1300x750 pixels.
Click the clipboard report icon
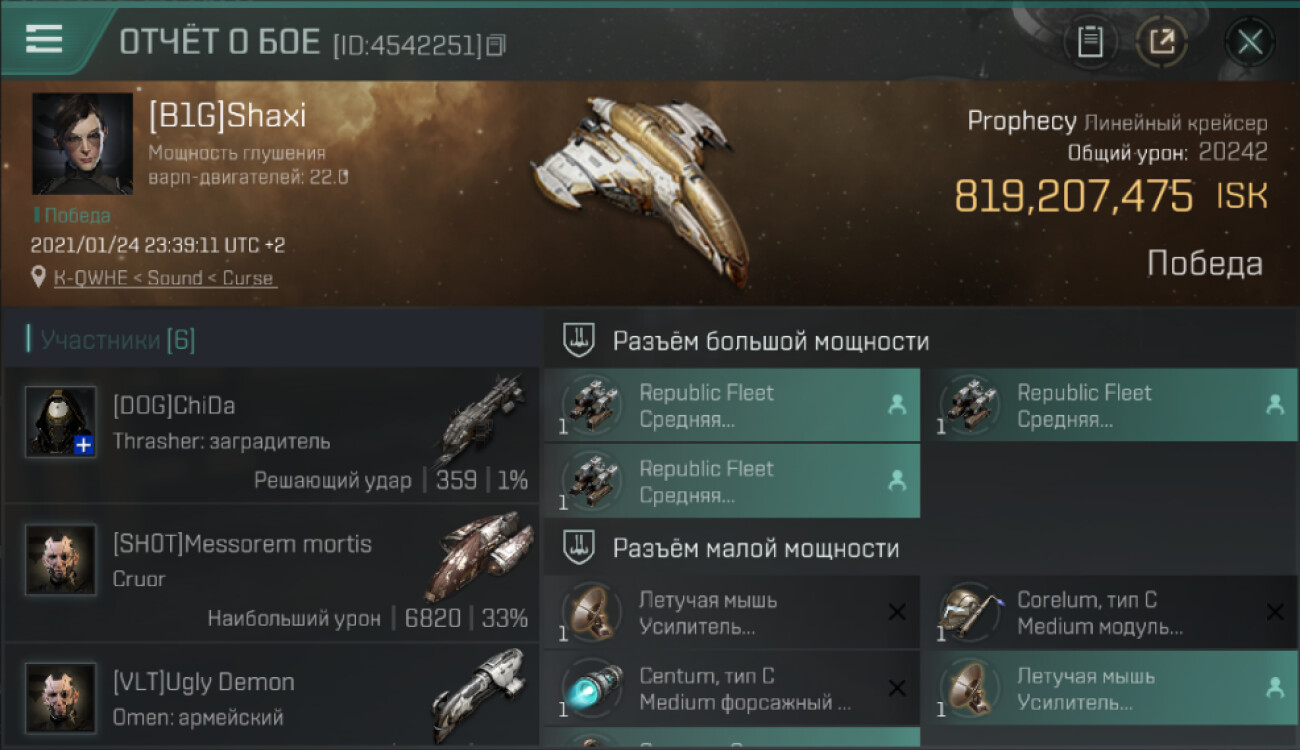click(x=1090, y=42)
